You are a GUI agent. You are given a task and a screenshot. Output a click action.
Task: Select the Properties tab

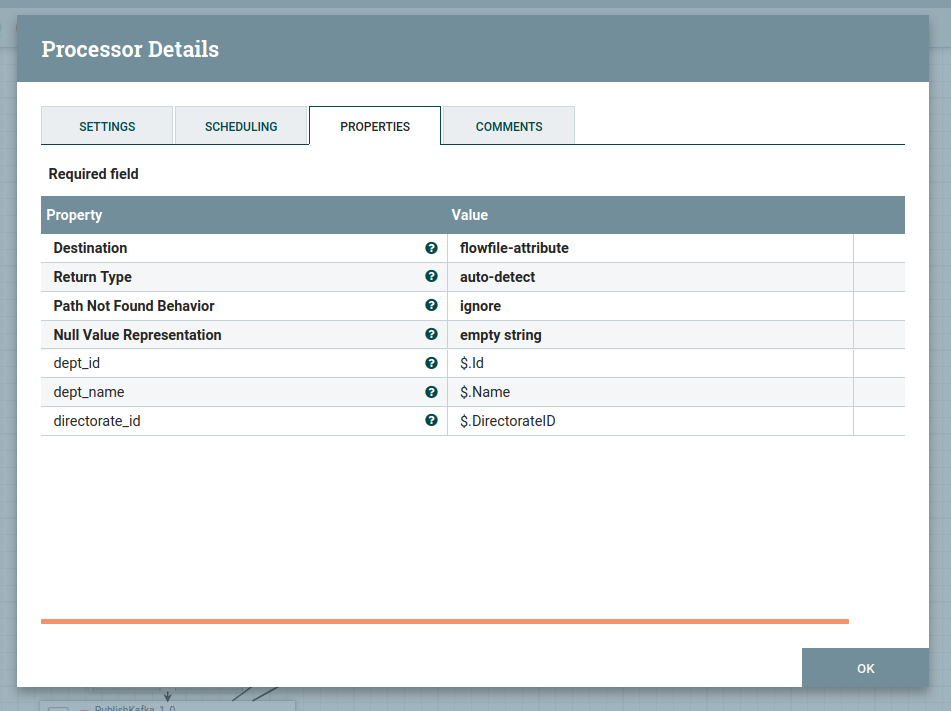tap(375, 126)
